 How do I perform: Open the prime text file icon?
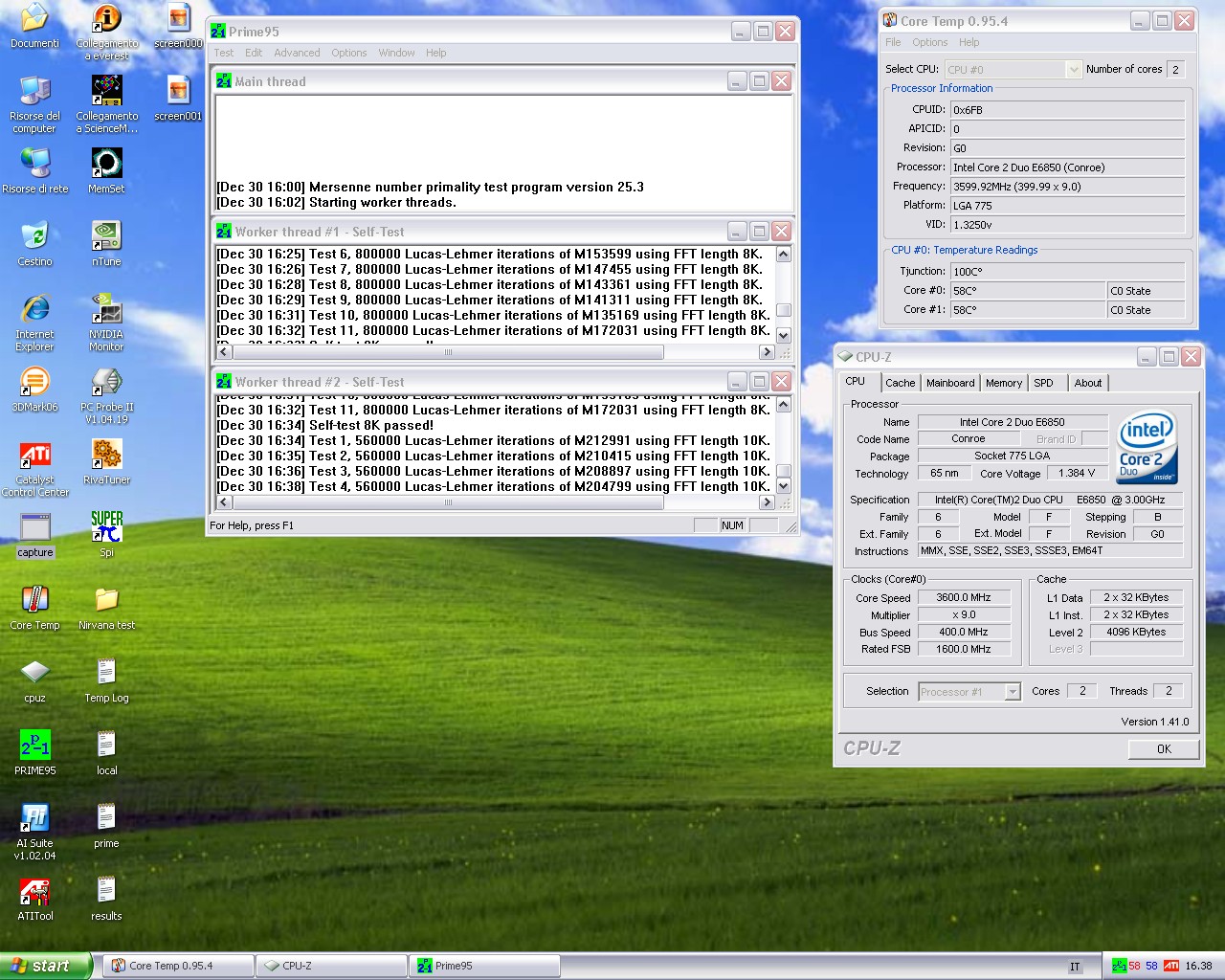click(106, 826)
